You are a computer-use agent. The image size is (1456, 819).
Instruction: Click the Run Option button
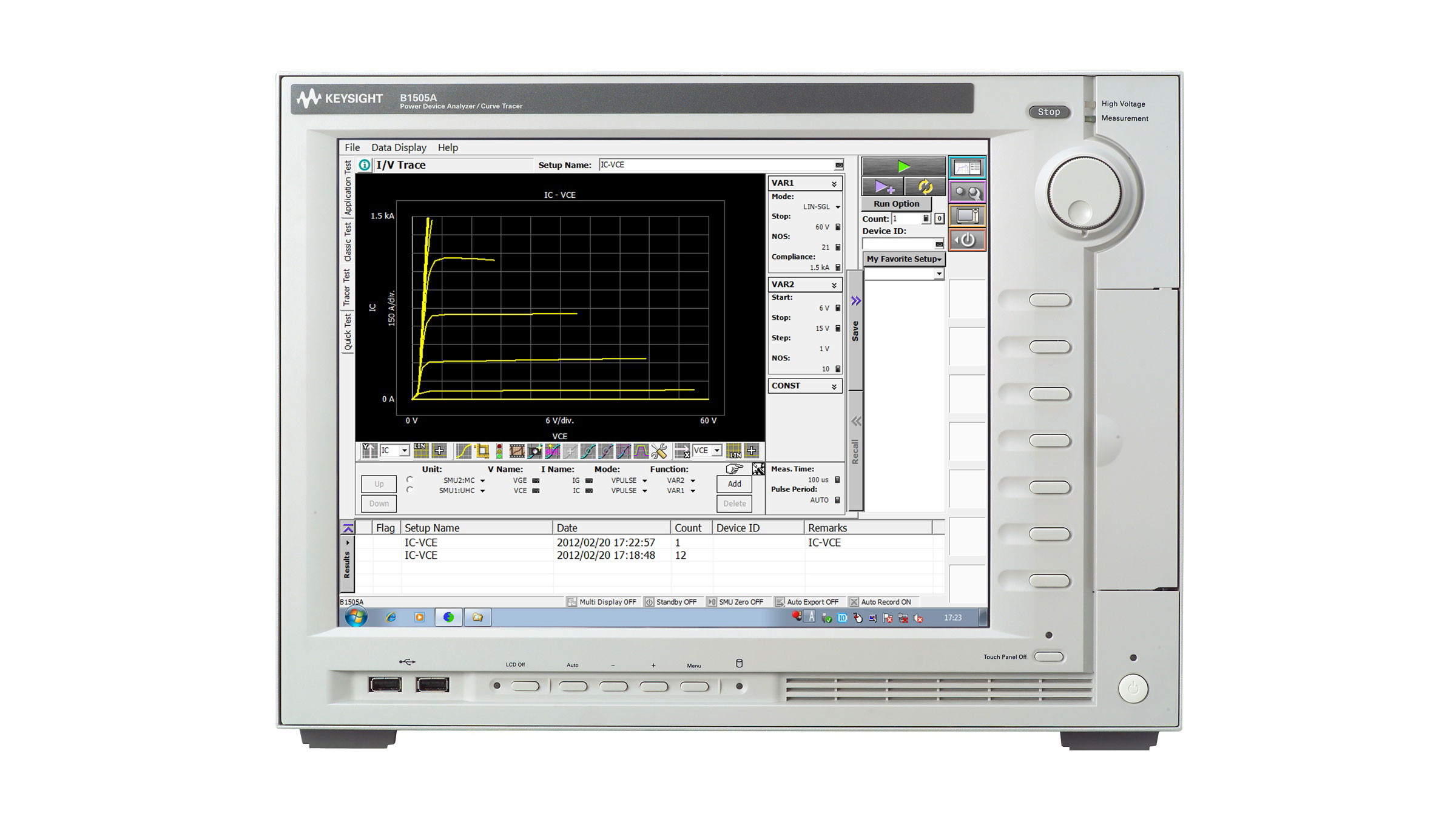point(896,204)
